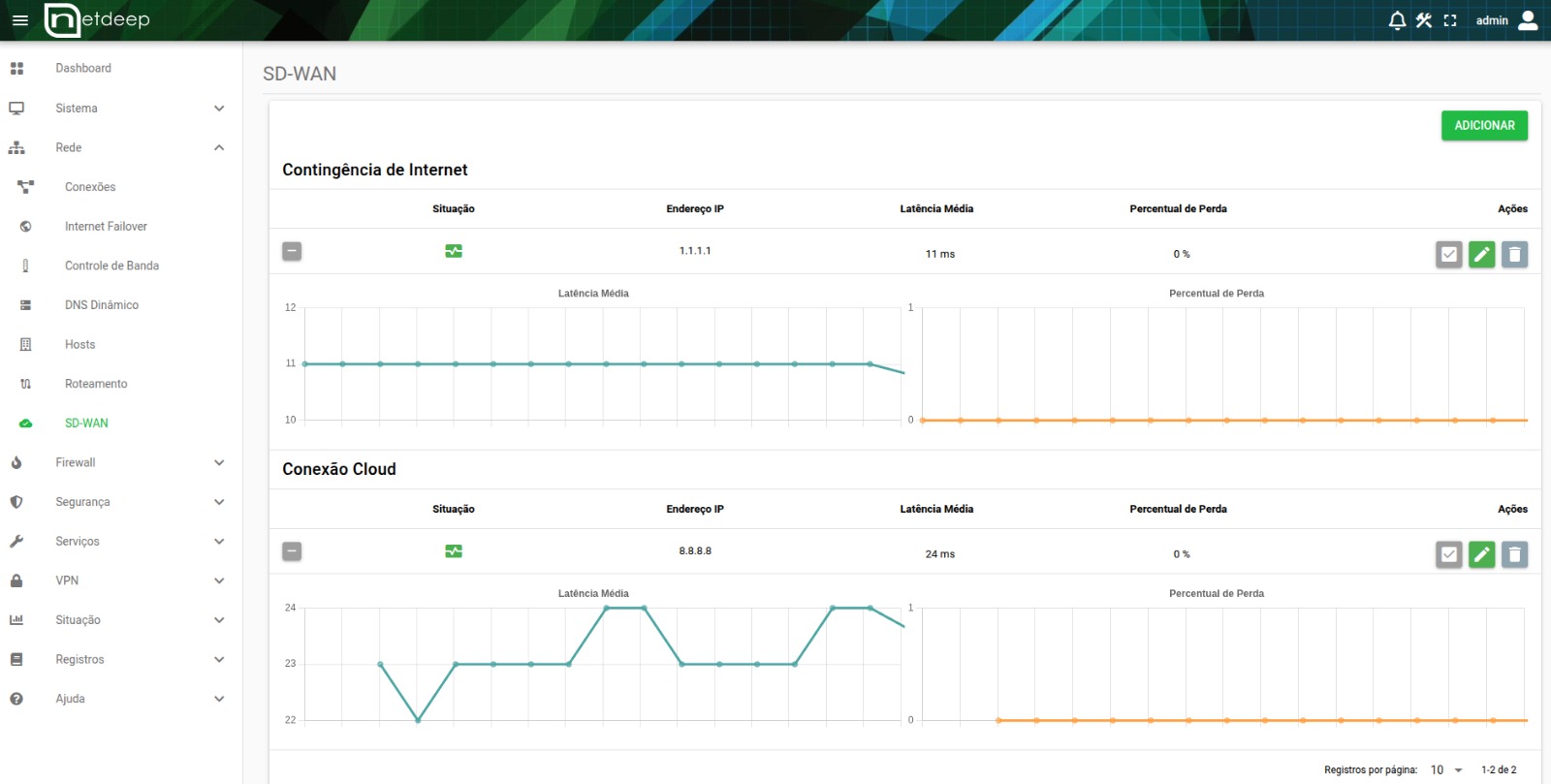Click the Netdeep logo
Image resolution: width=1551 pixels, height=784 pixels.
pyautogui.click(x=98, y=20)
